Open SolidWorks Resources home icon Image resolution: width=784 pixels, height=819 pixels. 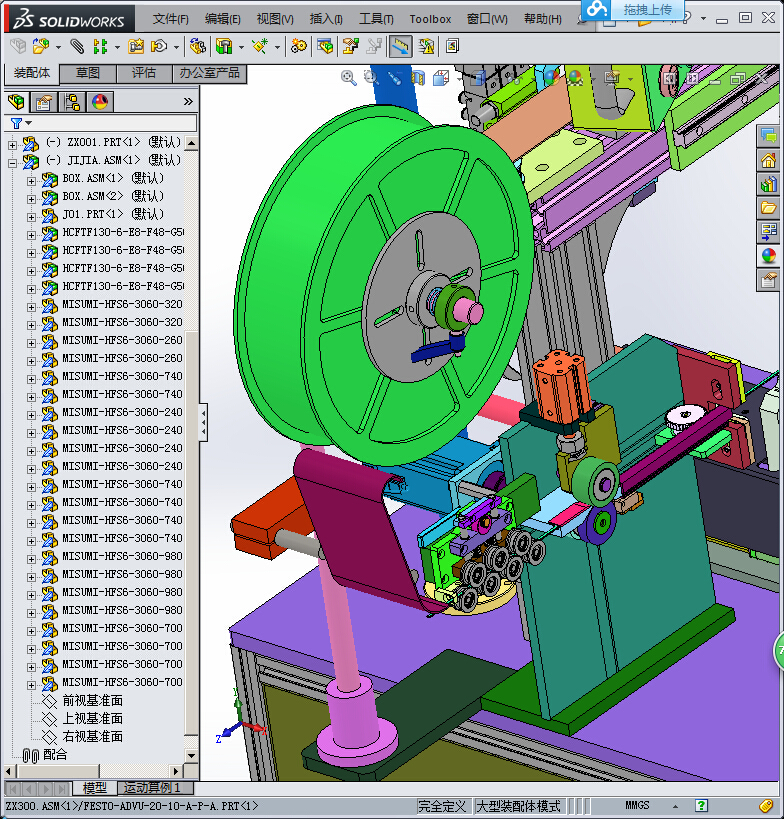[x=768, y=161]
